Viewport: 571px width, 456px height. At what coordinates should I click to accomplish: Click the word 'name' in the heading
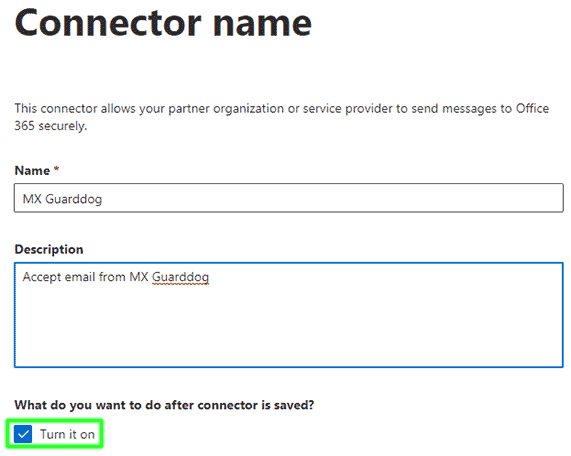point(263,25)
